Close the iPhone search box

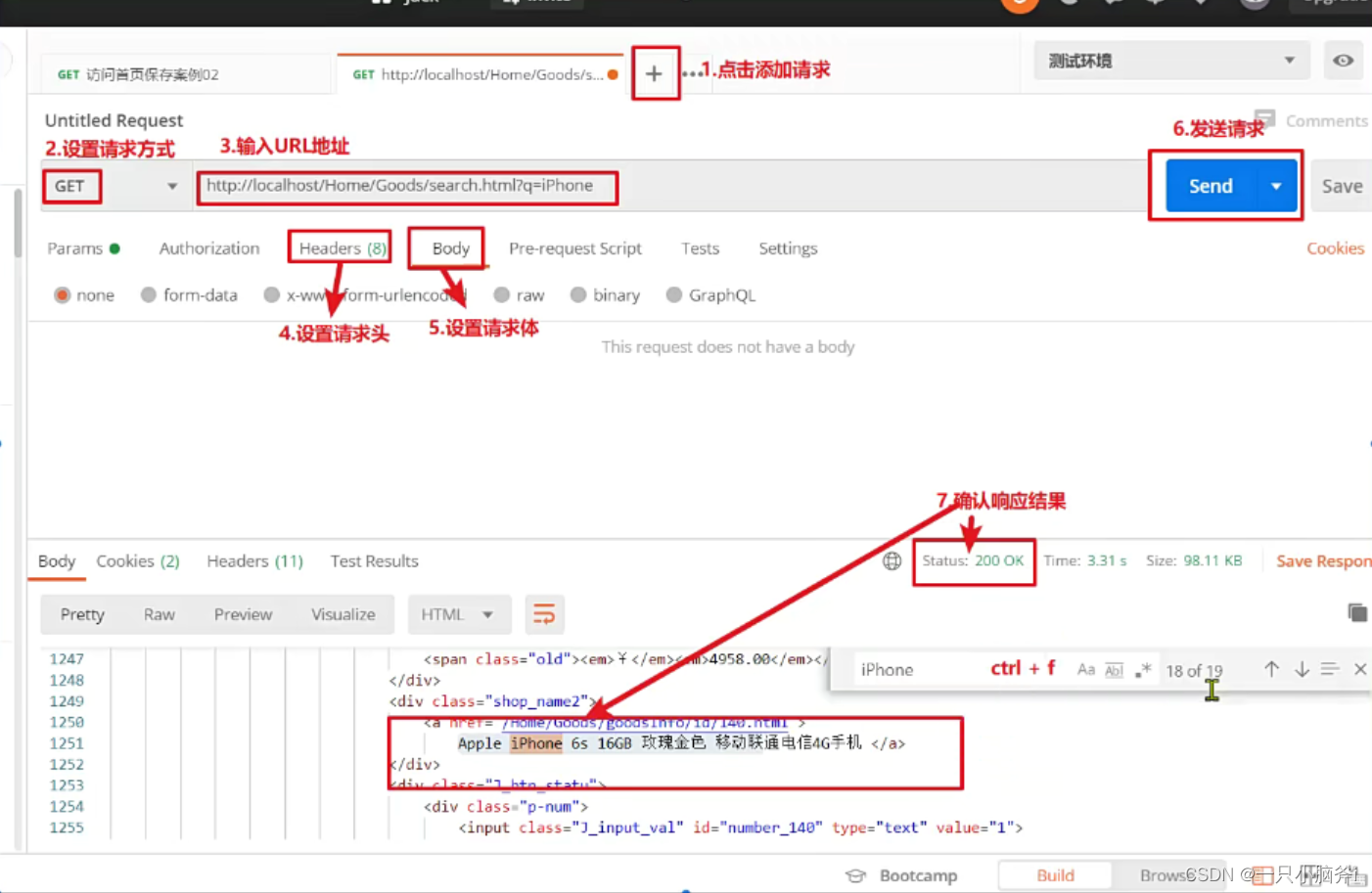1360,669
